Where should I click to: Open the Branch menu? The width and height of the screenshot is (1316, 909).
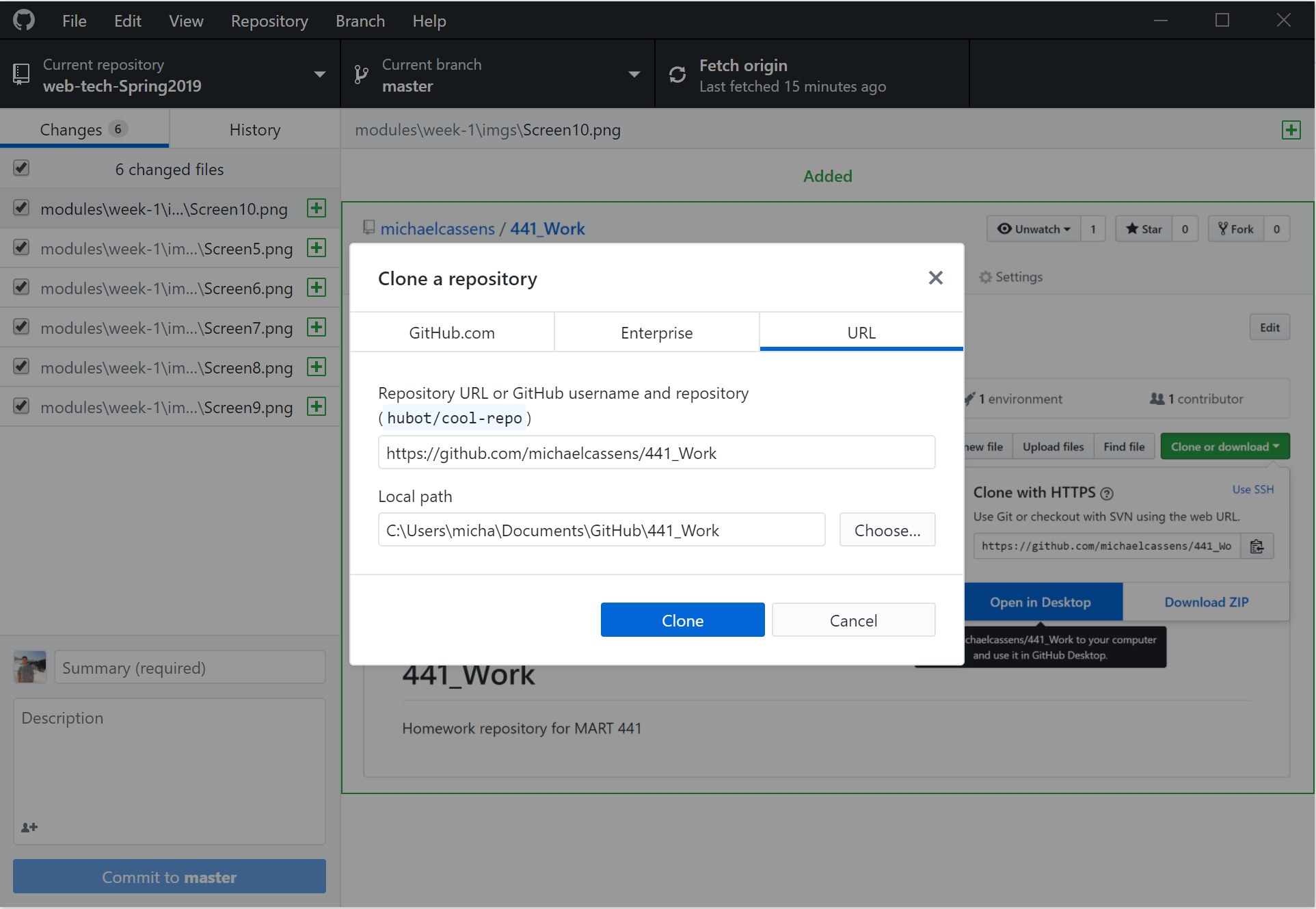[360, 21]
